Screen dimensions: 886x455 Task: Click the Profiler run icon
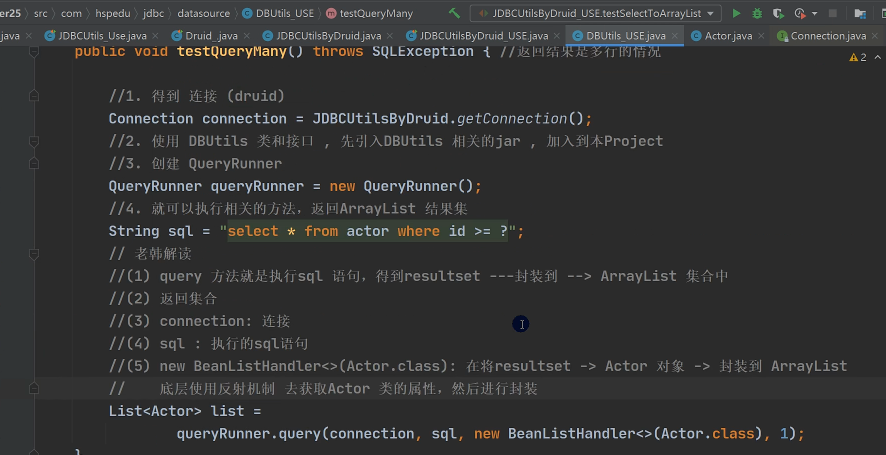pyautogui.click(x=800, y=13)
